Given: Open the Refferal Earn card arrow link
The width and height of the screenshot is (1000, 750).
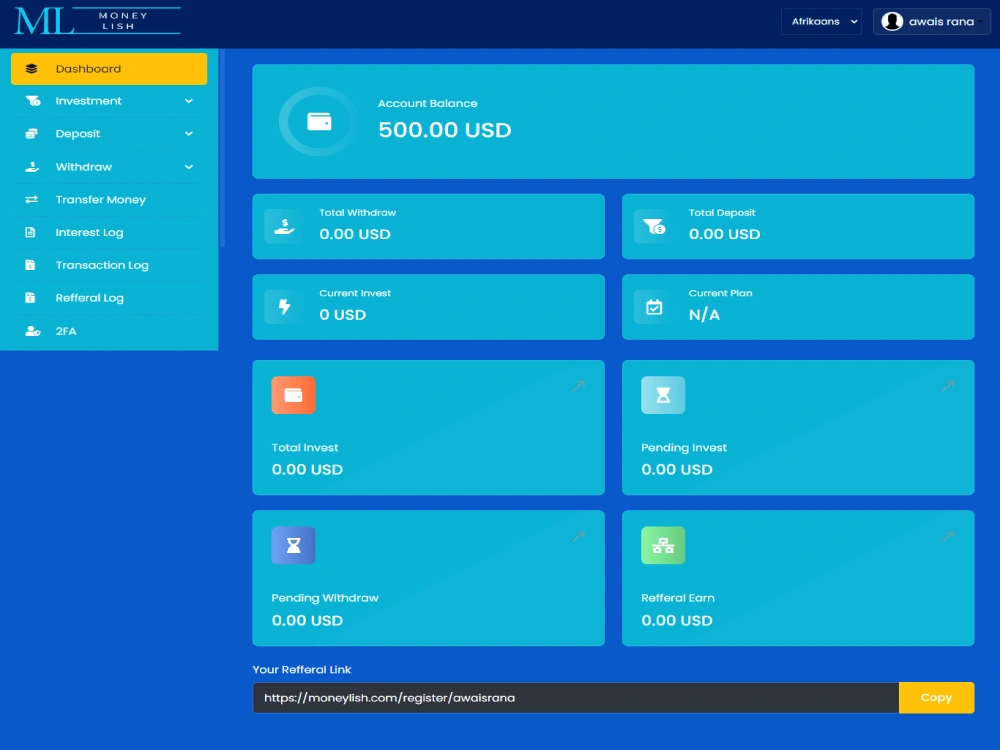Looking at the screenshot, I should point(948,536).
